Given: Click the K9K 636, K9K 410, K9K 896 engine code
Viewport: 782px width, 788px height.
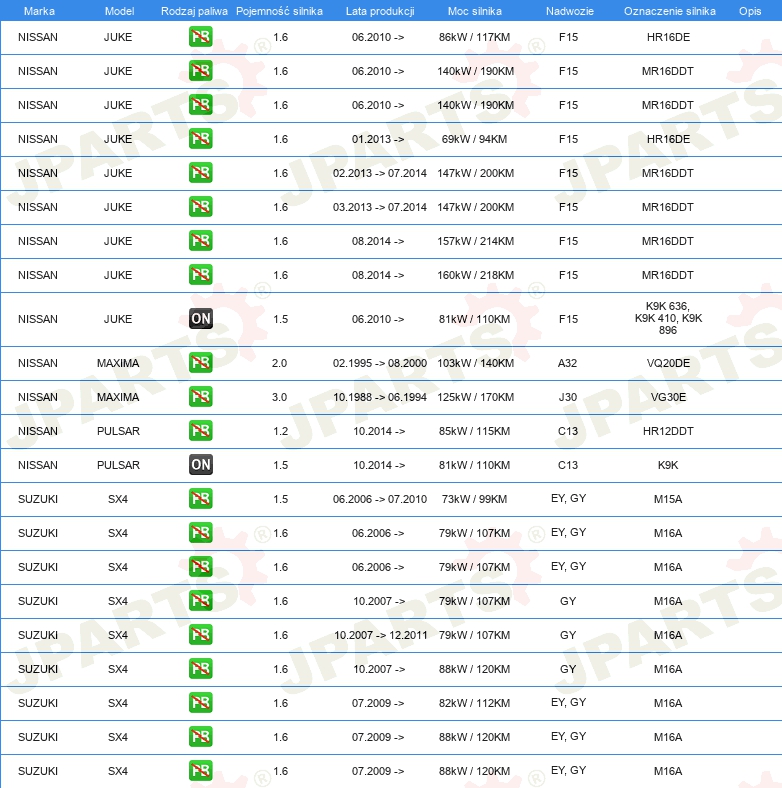Looking at the screenshot, I should [x=668, y=318].
